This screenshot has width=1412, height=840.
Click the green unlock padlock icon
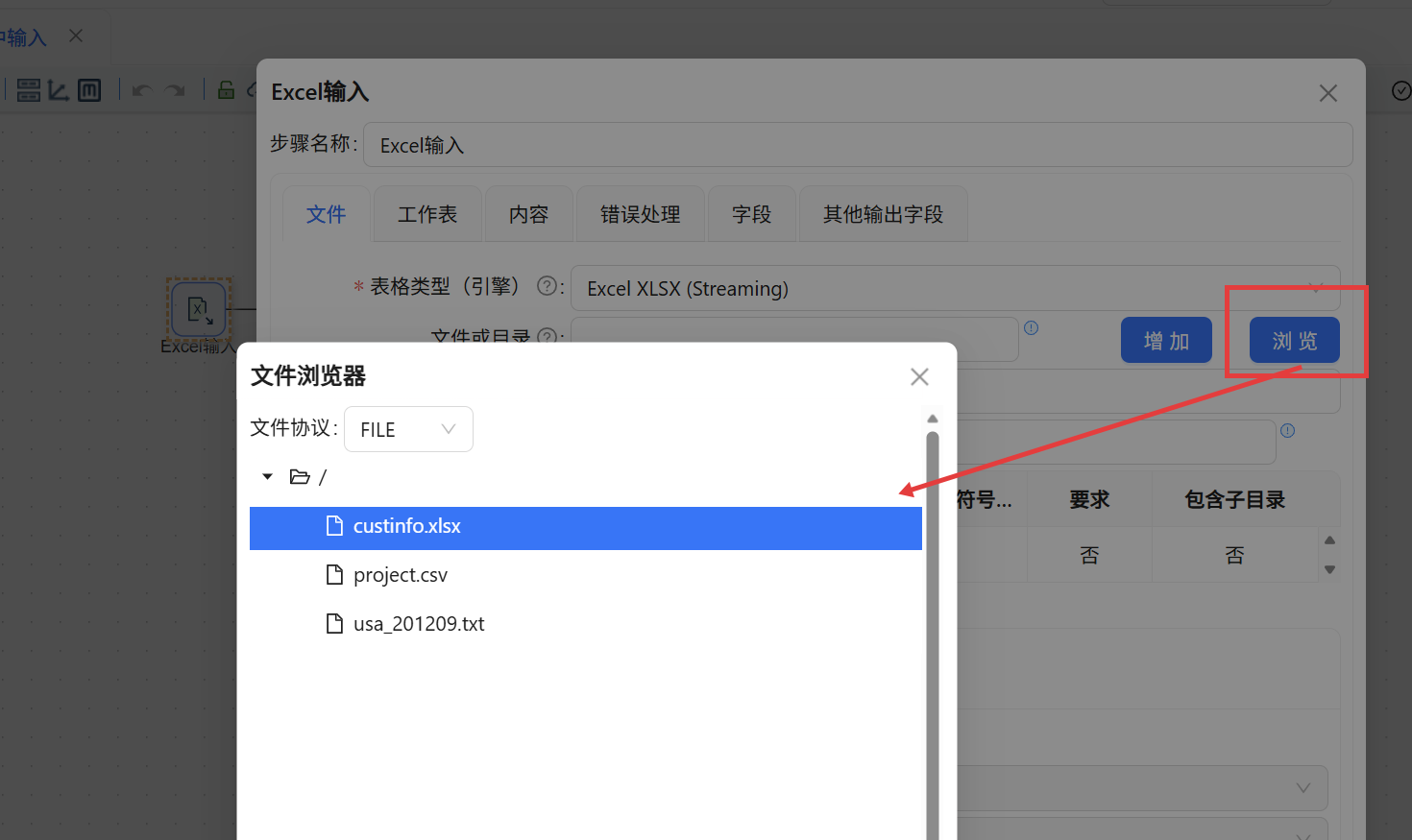point(226,90)
